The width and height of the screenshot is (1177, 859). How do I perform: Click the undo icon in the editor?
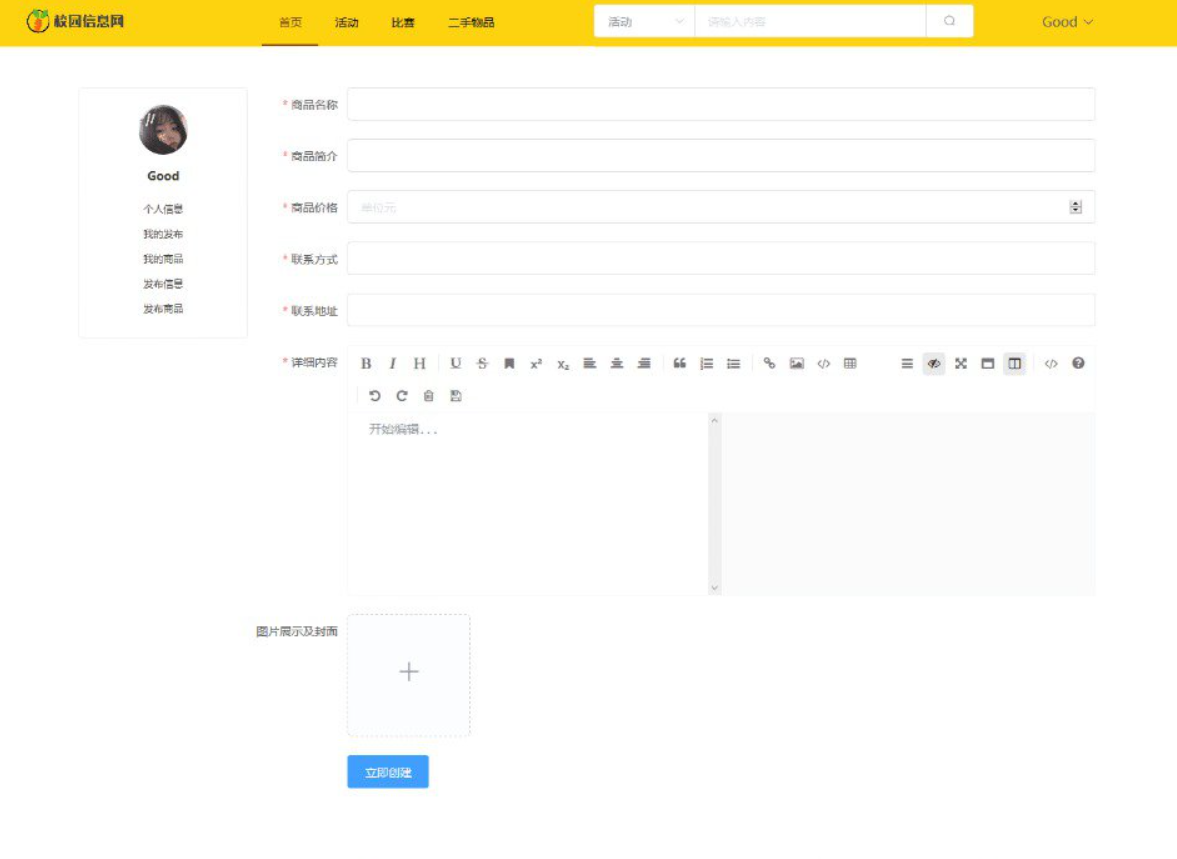pyautogui.click(x=375, y=396)
